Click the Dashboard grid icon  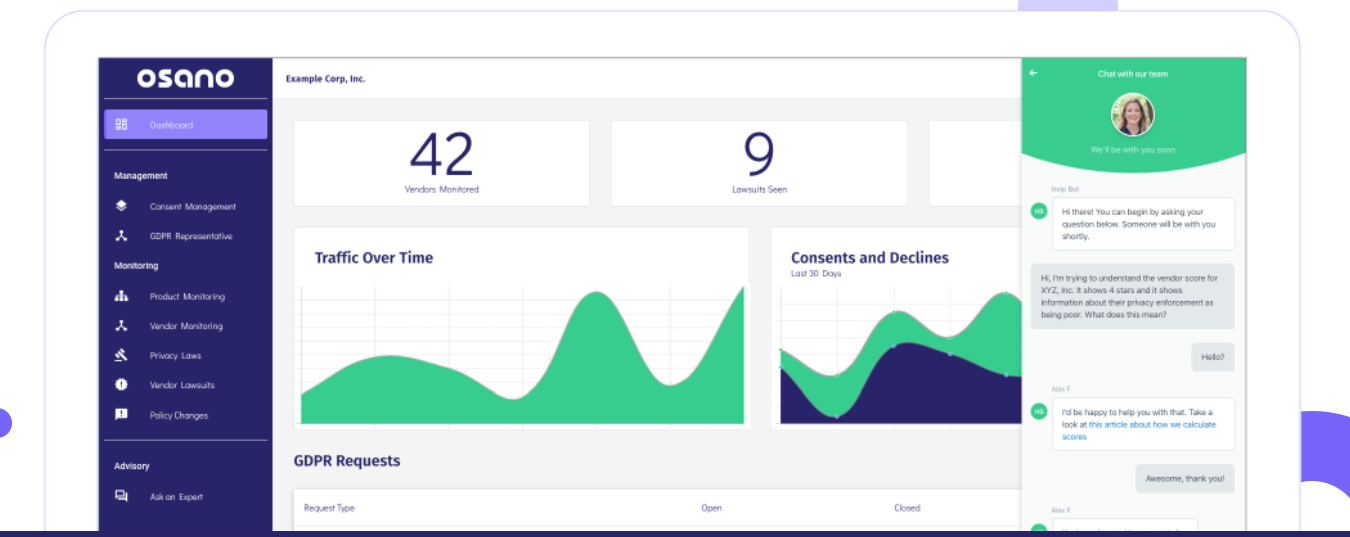[121, 125]
